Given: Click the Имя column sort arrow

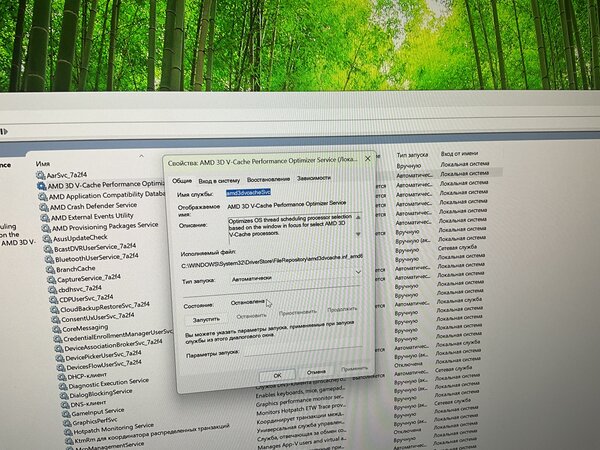Looking at the screenshot, I should click(142, 156).
